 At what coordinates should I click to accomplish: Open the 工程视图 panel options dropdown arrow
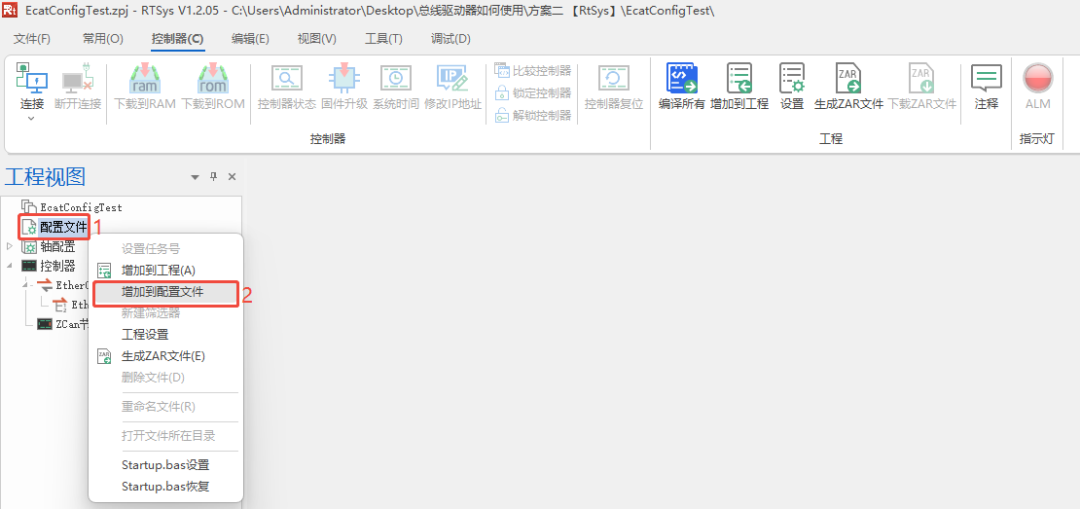195,177
